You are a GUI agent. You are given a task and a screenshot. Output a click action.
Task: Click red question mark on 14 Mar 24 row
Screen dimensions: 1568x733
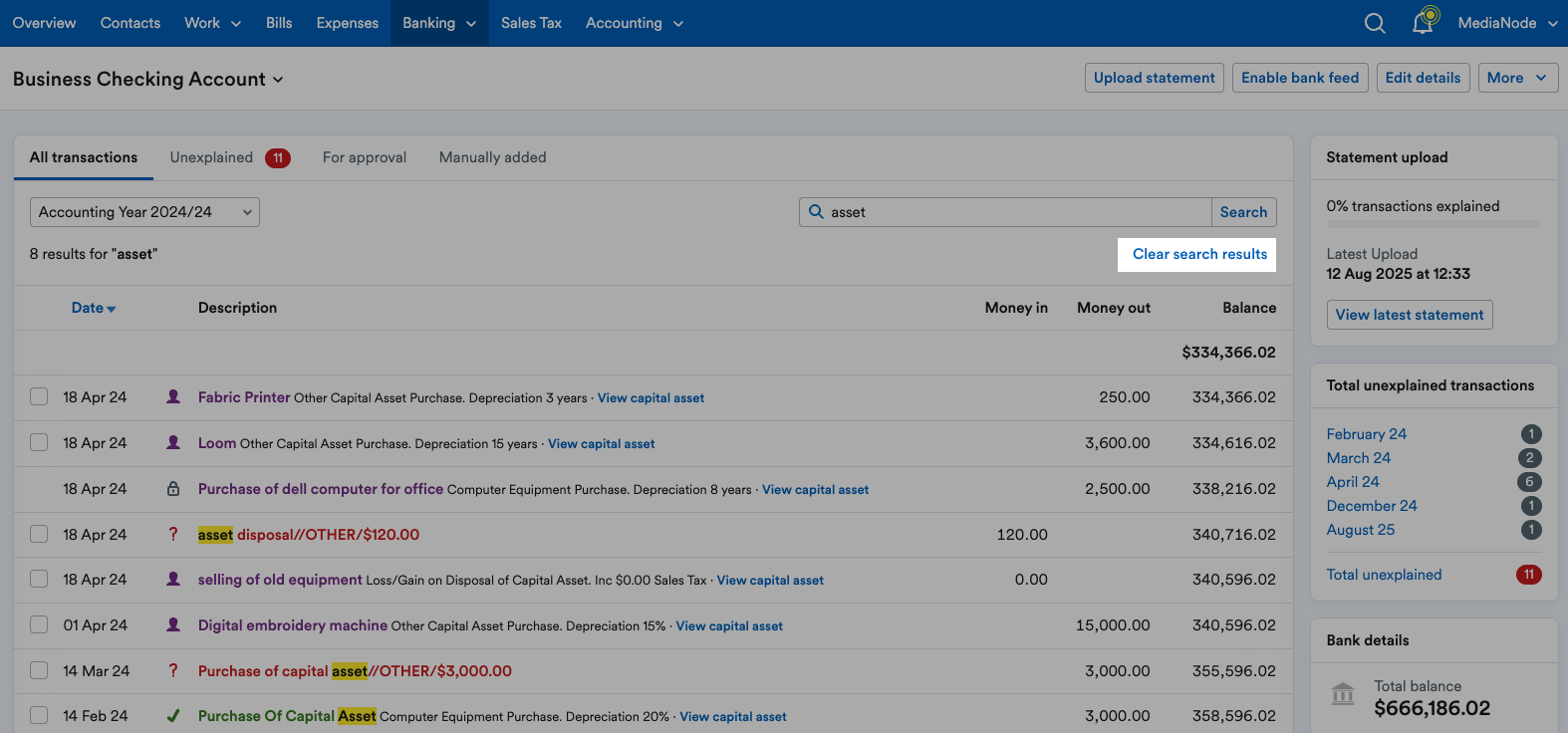(x=173, y=670)
